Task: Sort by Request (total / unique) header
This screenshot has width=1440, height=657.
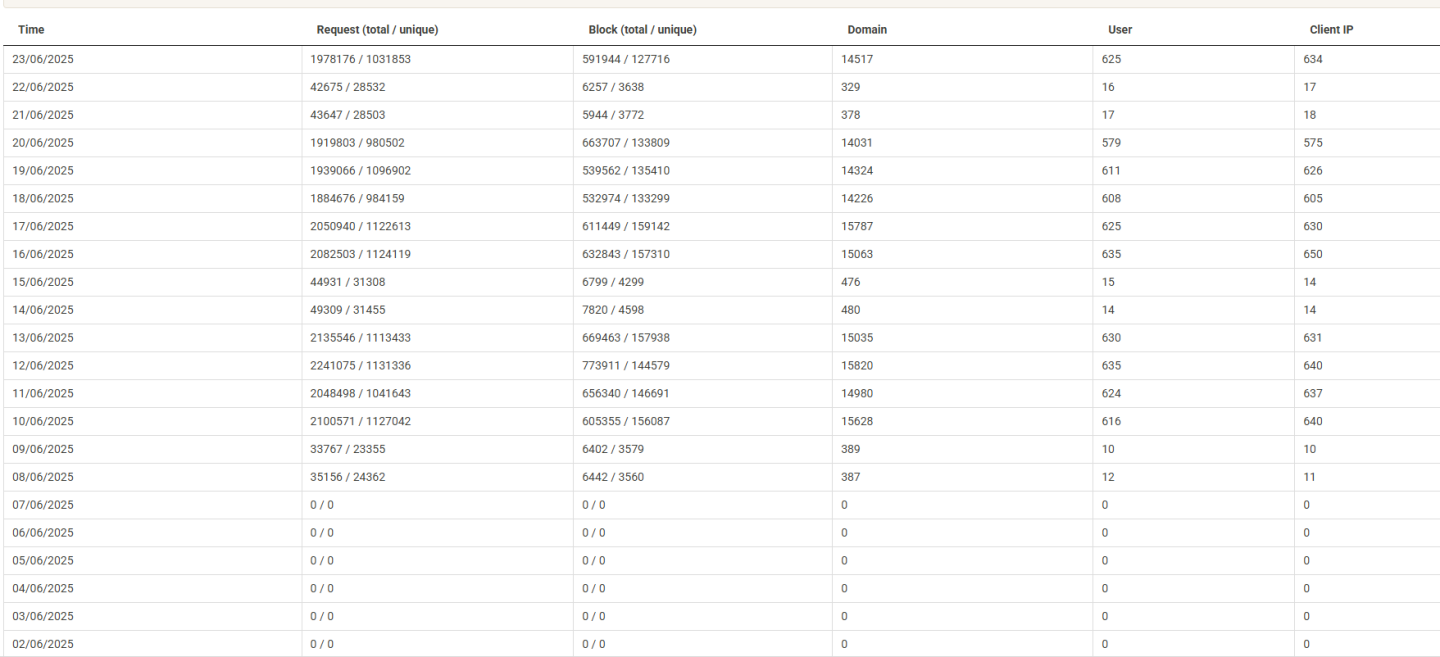Action: (x=377, y=30)
